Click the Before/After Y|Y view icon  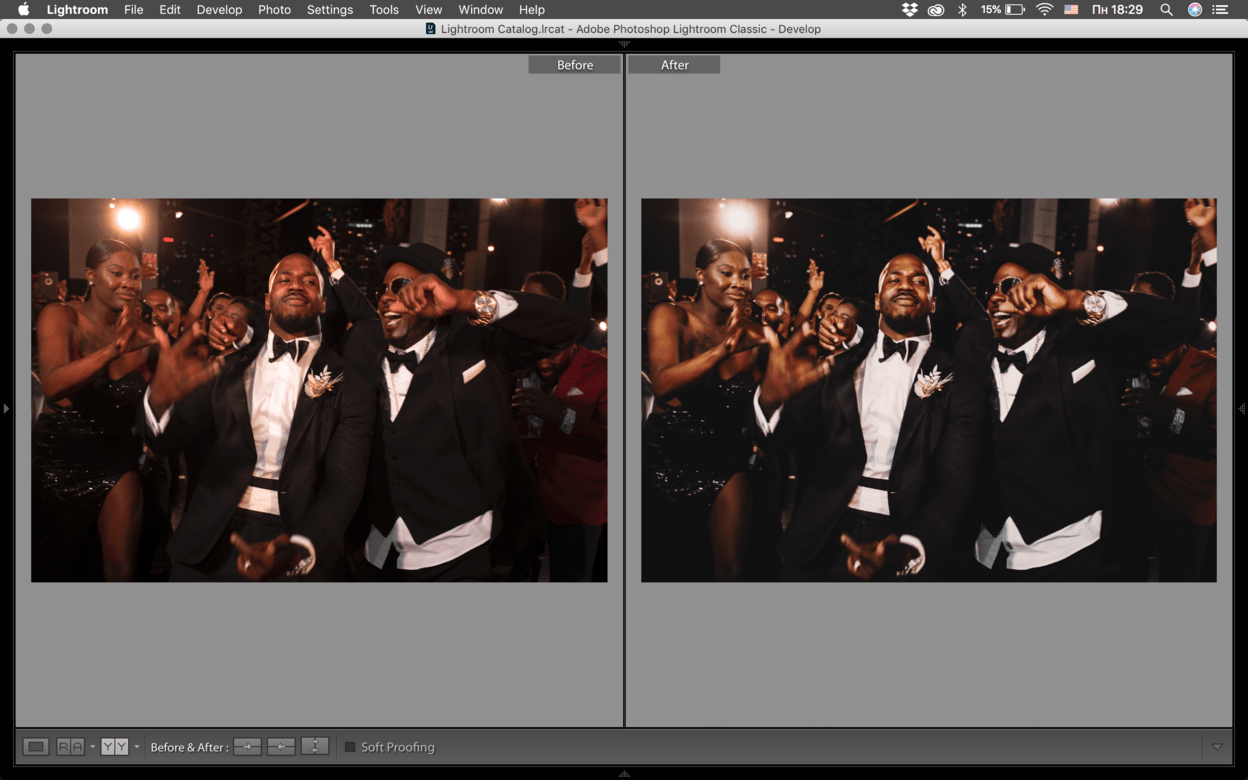(114, 747)
